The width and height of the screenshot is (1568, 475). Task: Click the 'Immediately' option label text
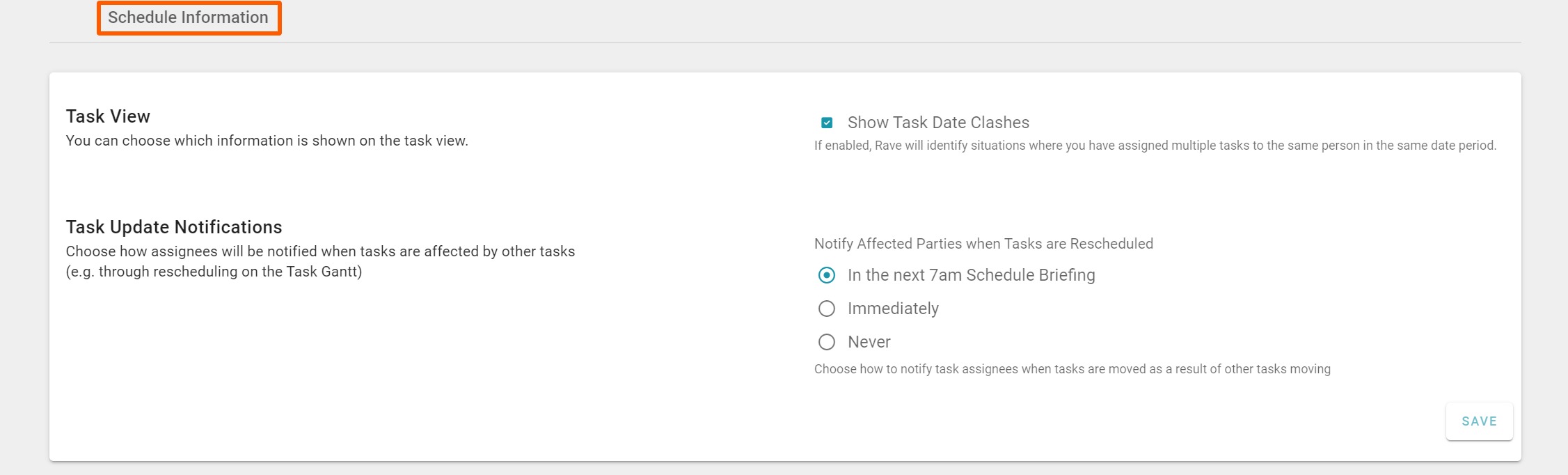click(893, 309)
